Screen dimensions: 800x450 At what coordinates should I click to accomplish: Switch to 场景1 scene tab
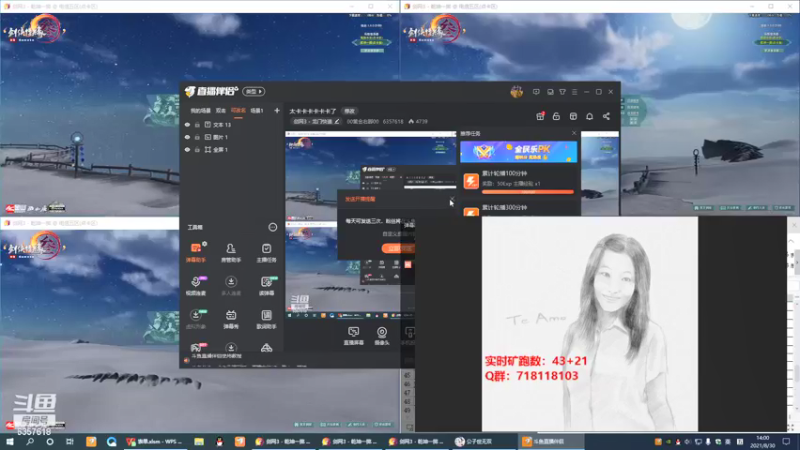pyautogui.click(x=257, y=110)
